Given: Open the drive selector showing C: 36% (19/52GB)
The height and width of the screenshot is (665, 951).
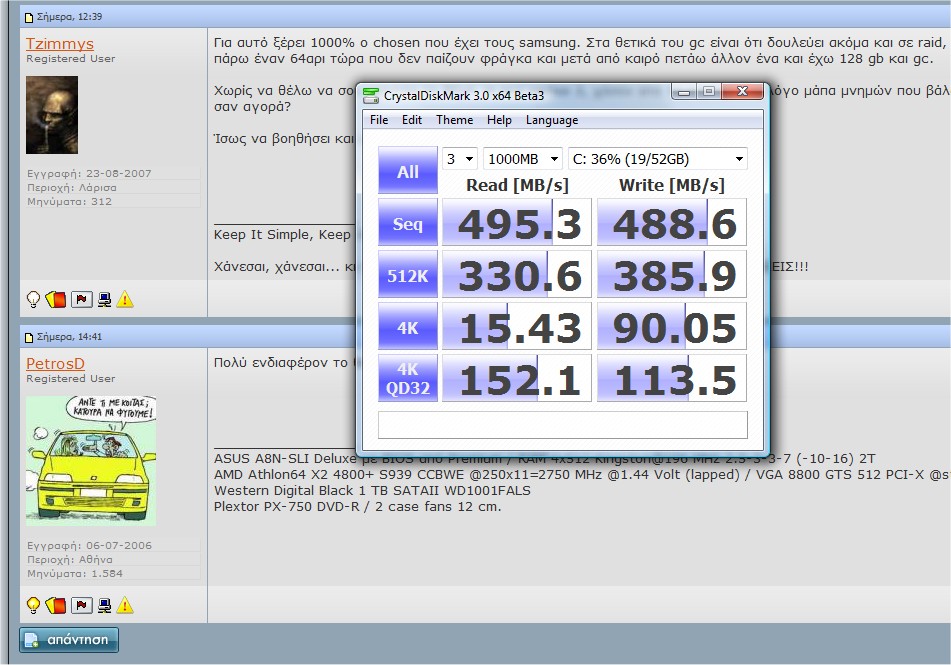Looking at the screenshot, I should (657, 159).
